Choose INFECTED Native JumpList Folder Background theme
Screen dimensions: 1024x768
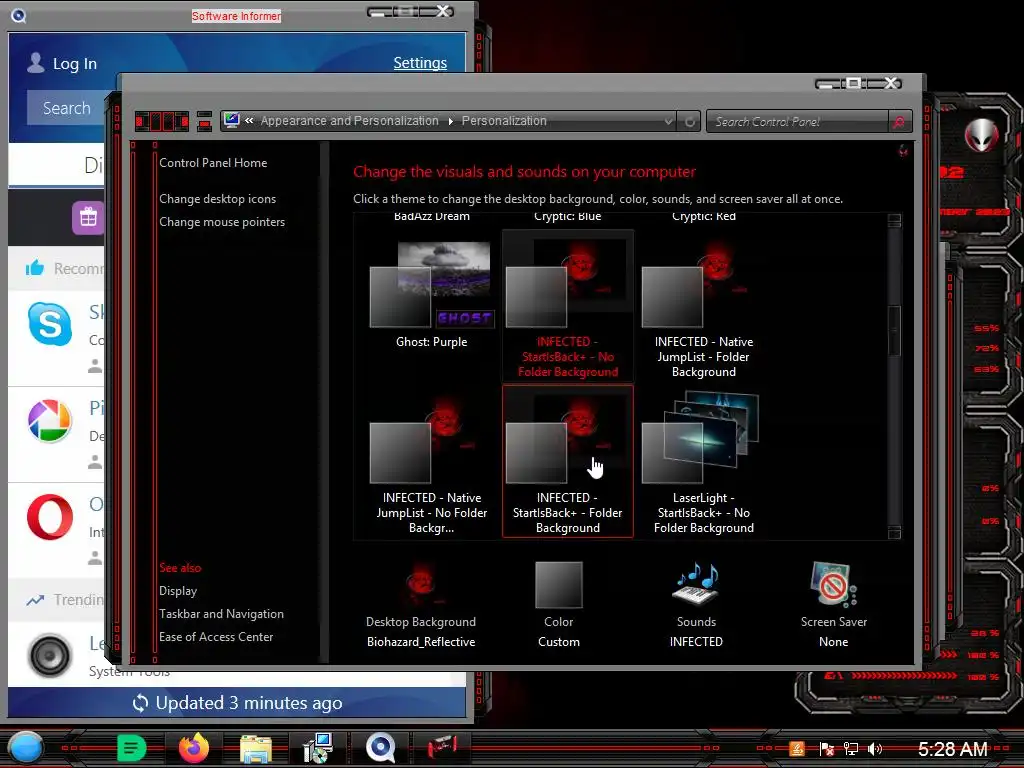tap(703, 305)
